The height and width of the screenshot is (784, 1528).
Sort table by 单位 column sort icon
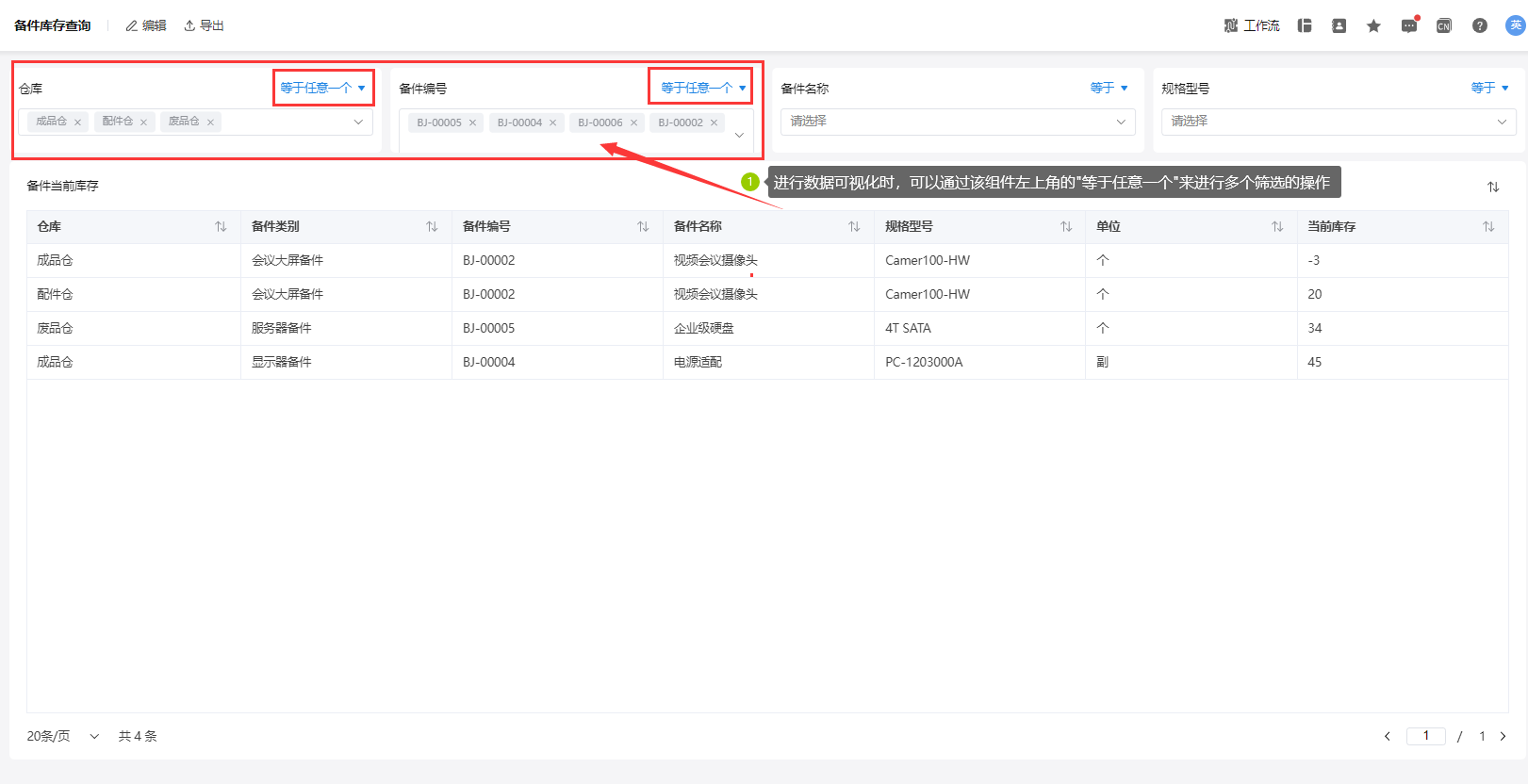(x=1277, y=226)
